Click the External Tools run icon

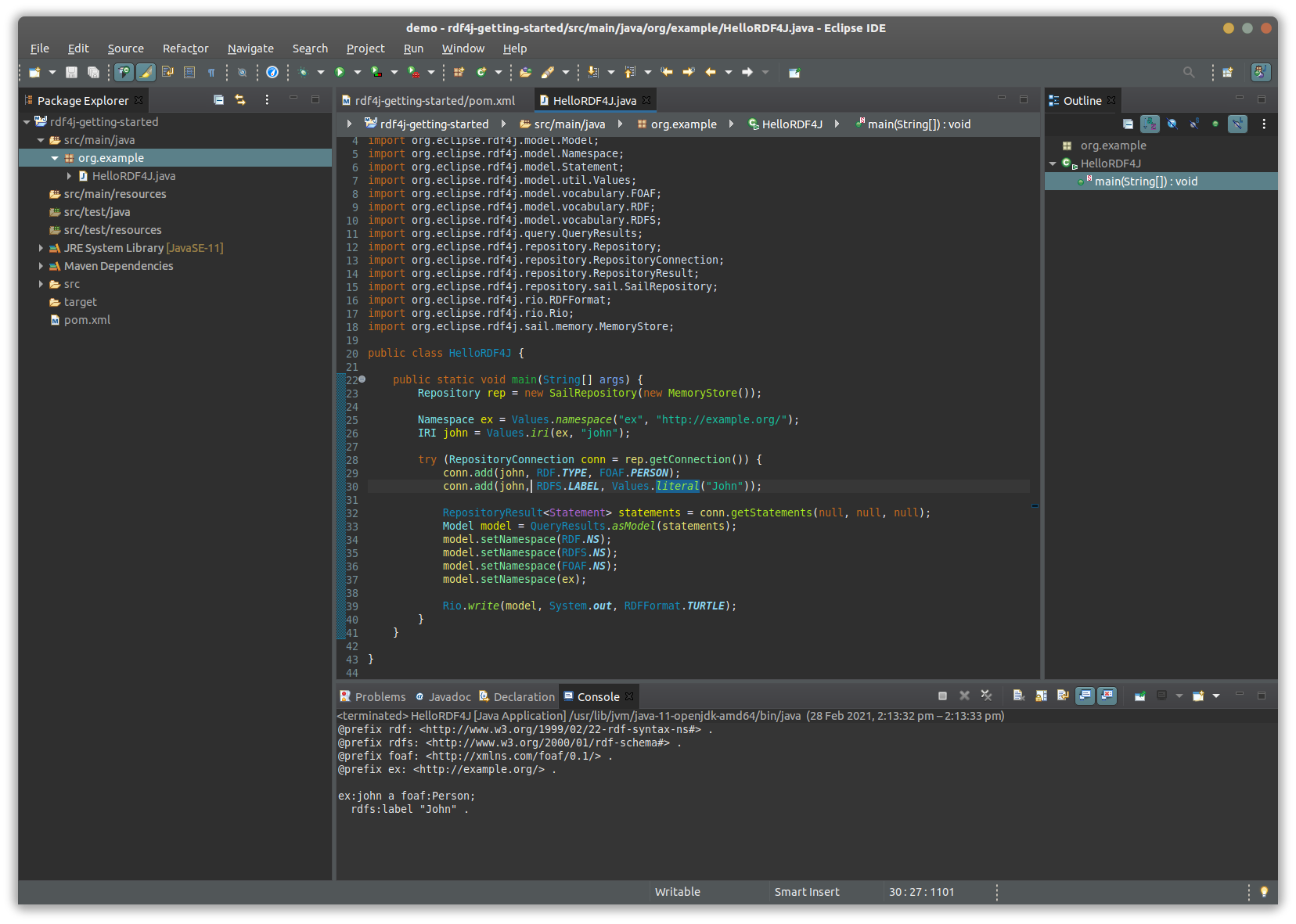[413, 73]
